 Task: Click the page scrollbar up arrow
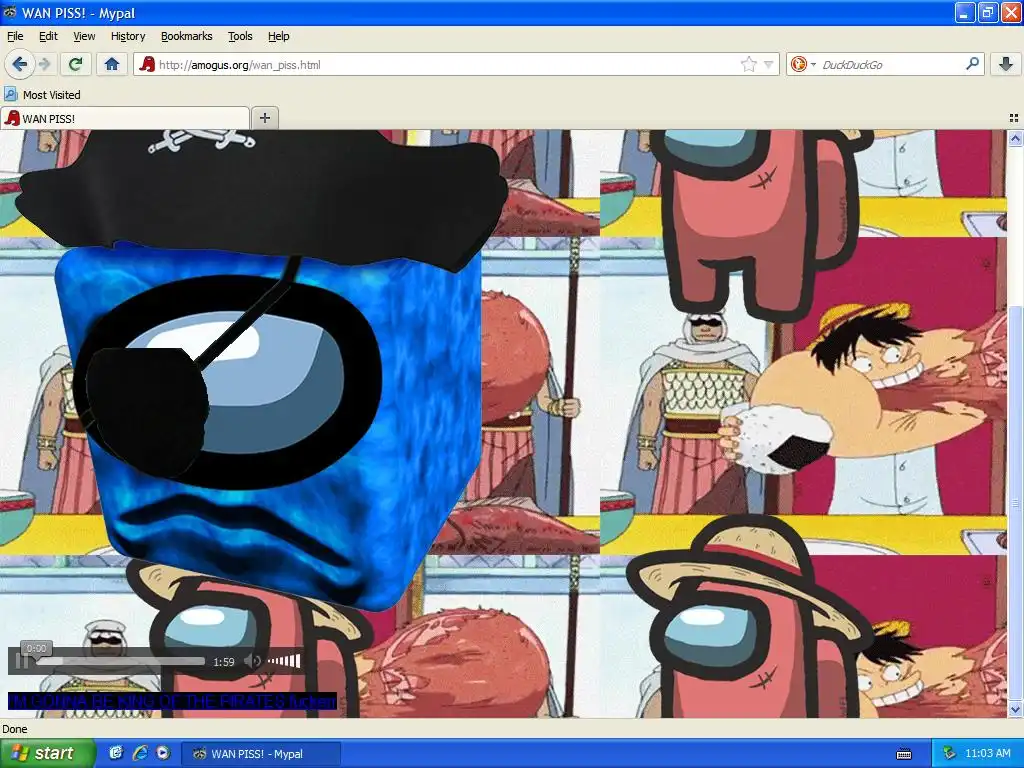pos(1015,138)
